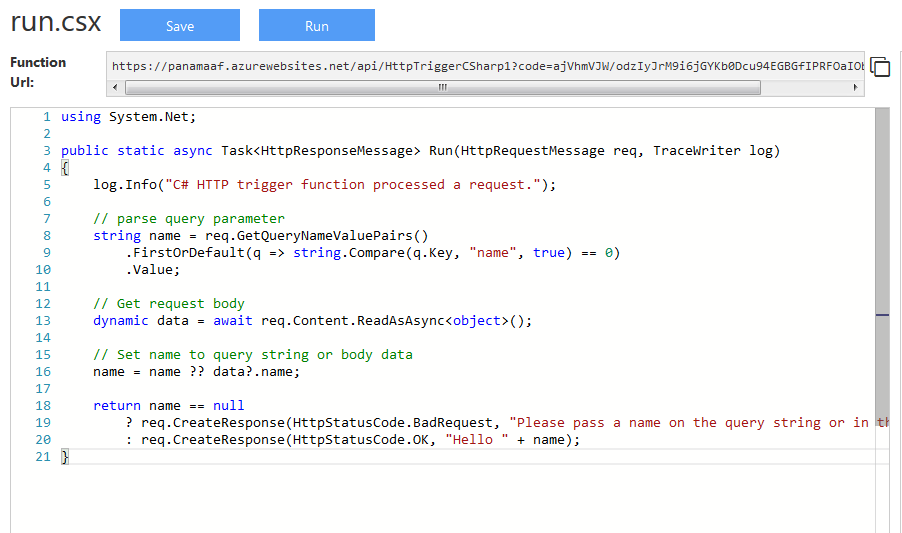Copy the function URL with the copy icon
Screen dimensions: 902x533
880,67
